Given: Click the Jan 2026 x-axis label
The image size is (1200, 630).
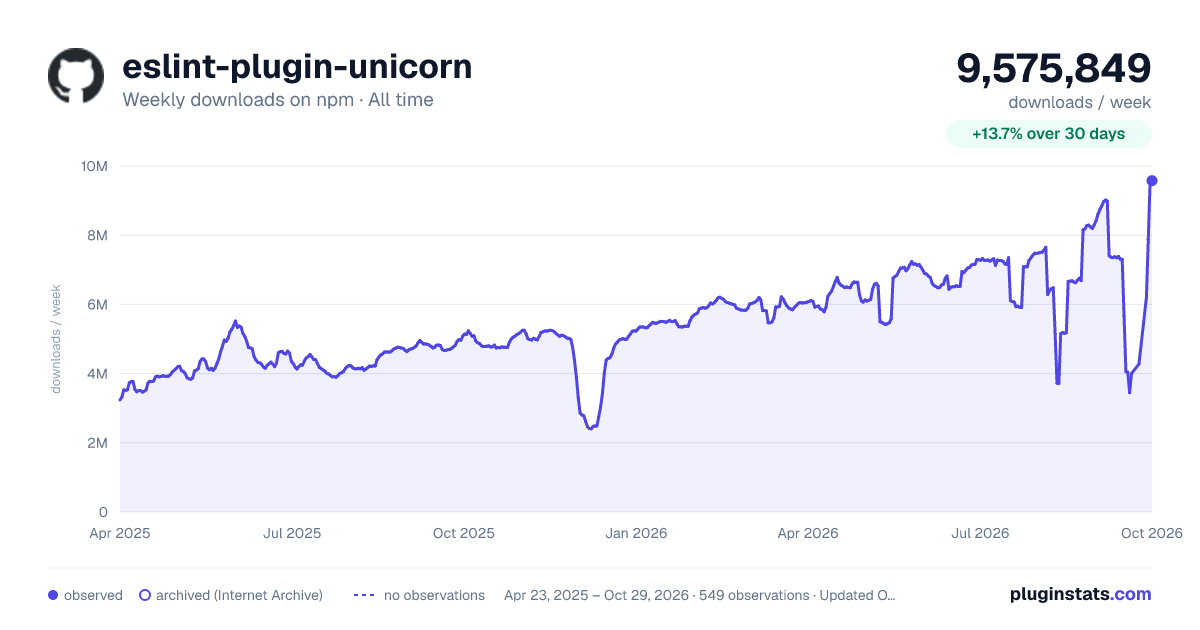Looking at the screenshot, I should [637, 533].
